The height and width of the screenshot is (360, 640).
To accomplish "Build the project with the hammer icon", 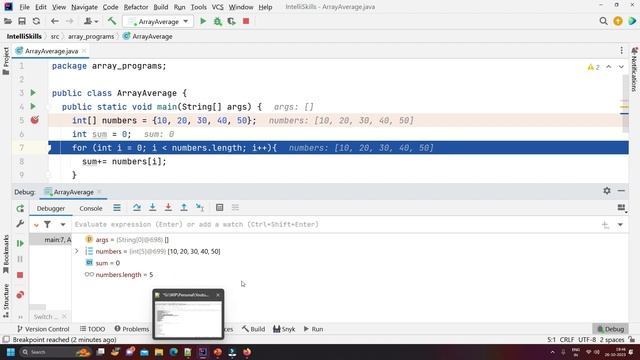I will coord(112,21).
